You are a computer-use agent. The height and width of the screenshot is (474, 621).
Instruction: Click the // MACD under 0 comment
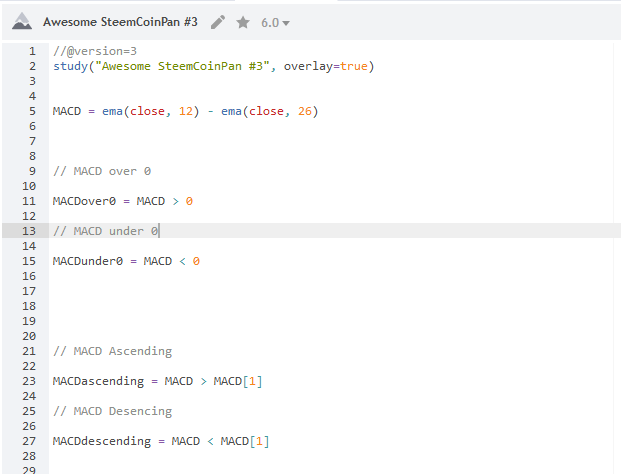106,231
